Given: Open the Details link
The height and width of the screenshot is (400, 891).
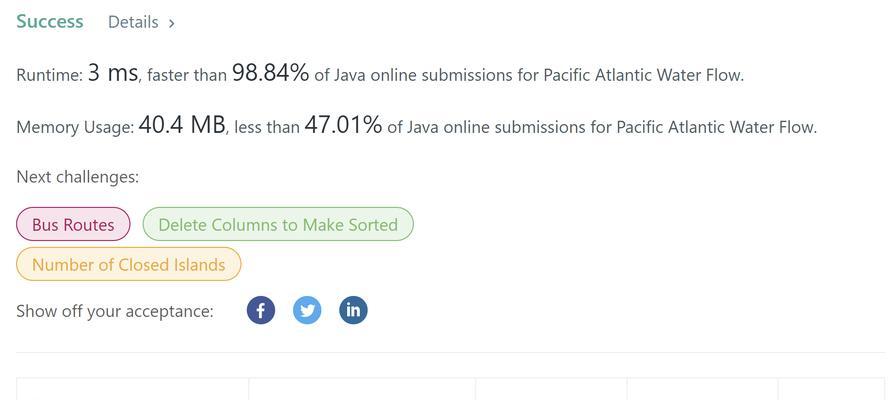Looking at the screenshot, I should [x=133, y=22].
